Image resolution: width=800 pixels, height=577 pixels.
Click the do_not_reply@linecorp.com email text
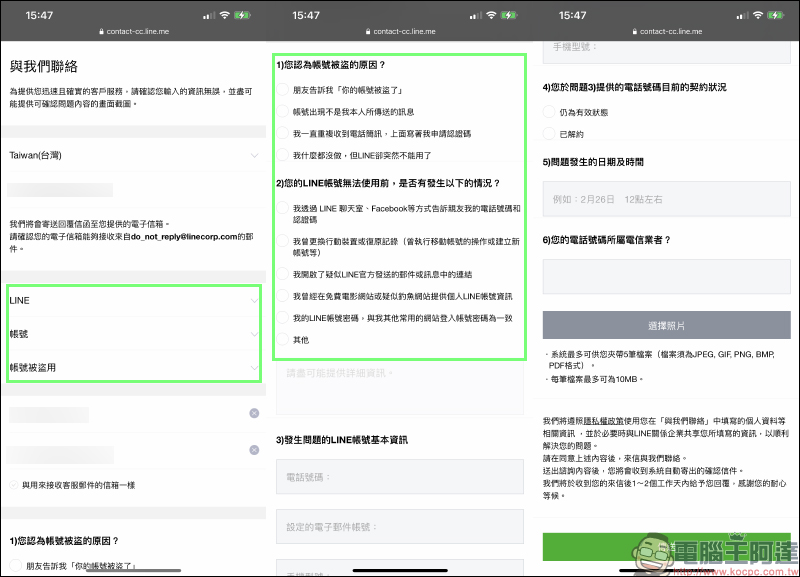[x=184, y=237]
